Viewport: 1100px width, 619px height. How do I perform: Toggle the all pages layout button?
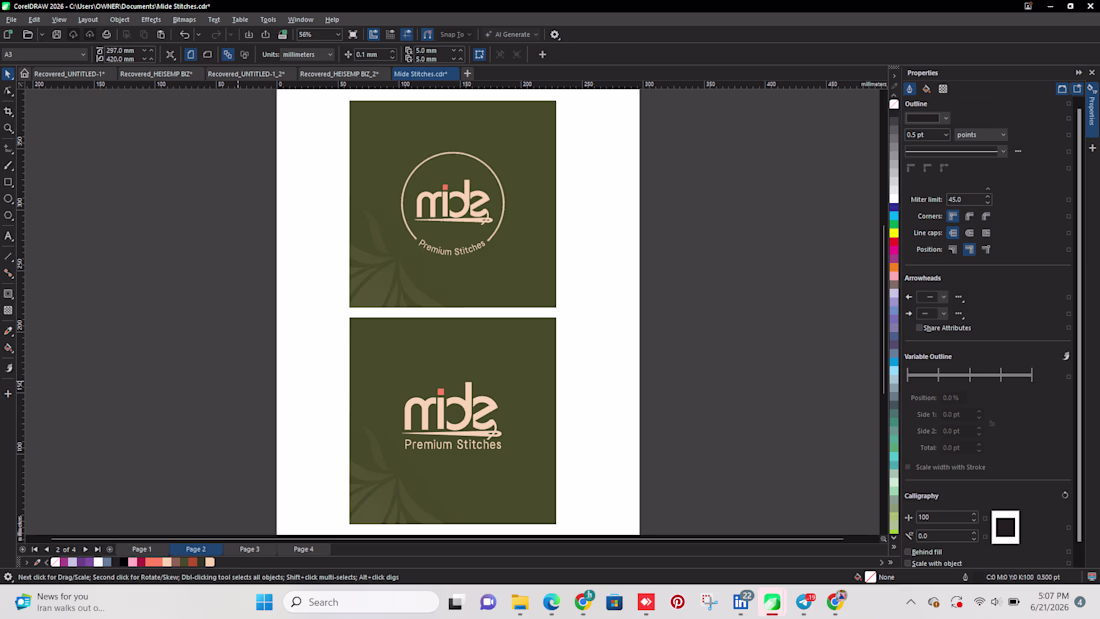coord(227,54)
